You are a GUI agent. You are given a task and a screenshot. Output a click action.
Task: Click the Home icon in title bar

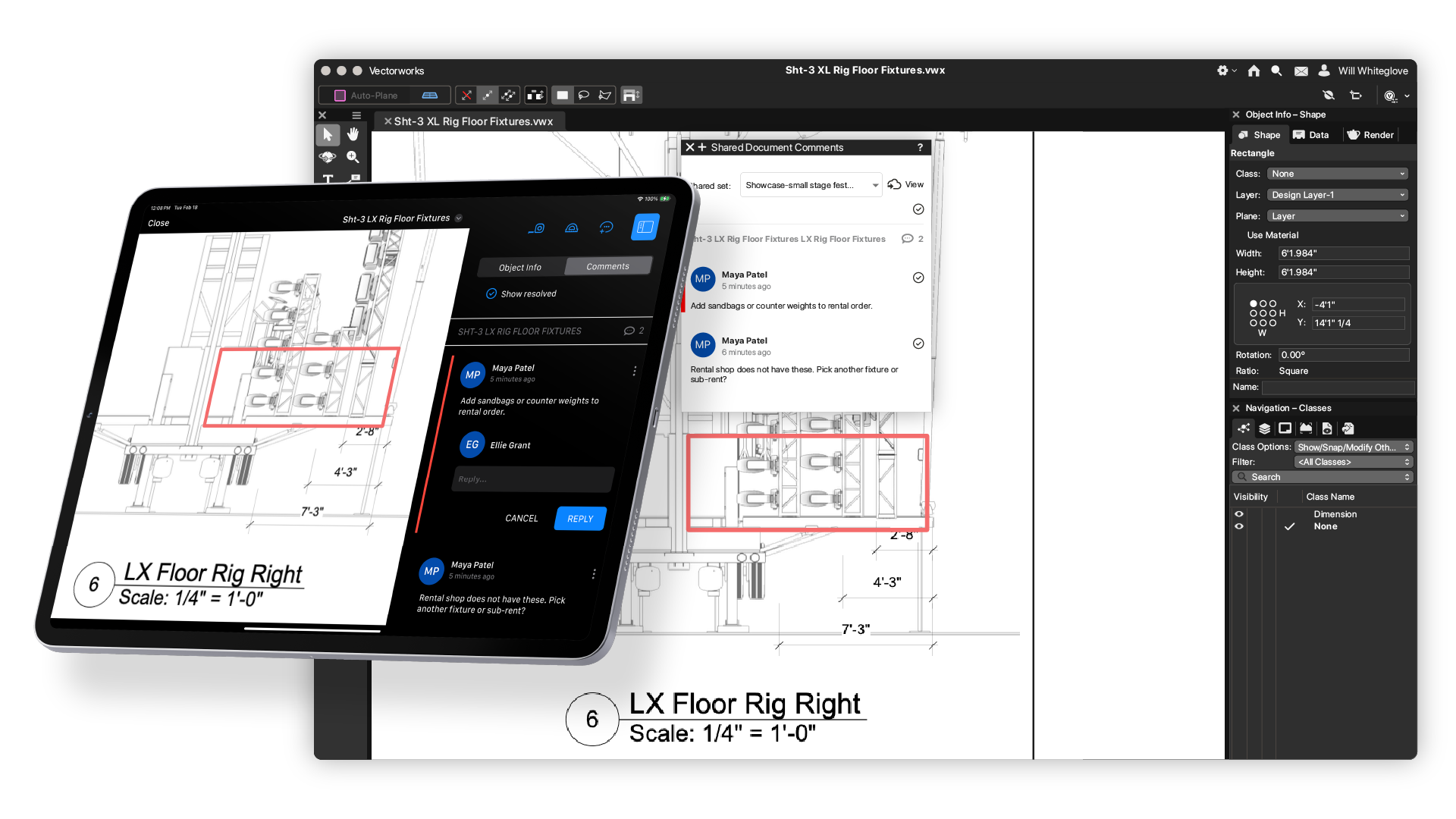(1254, 71)
